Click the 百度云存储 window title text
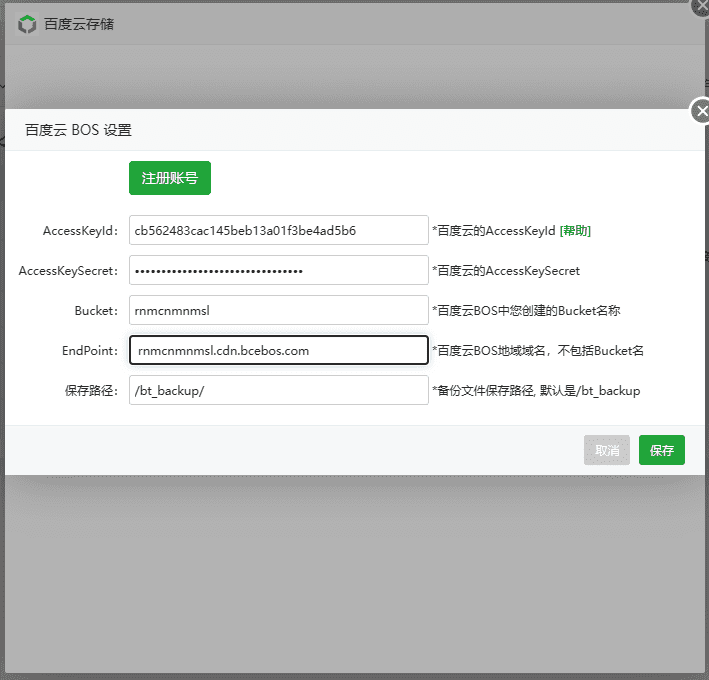 (x=79, y=24)
